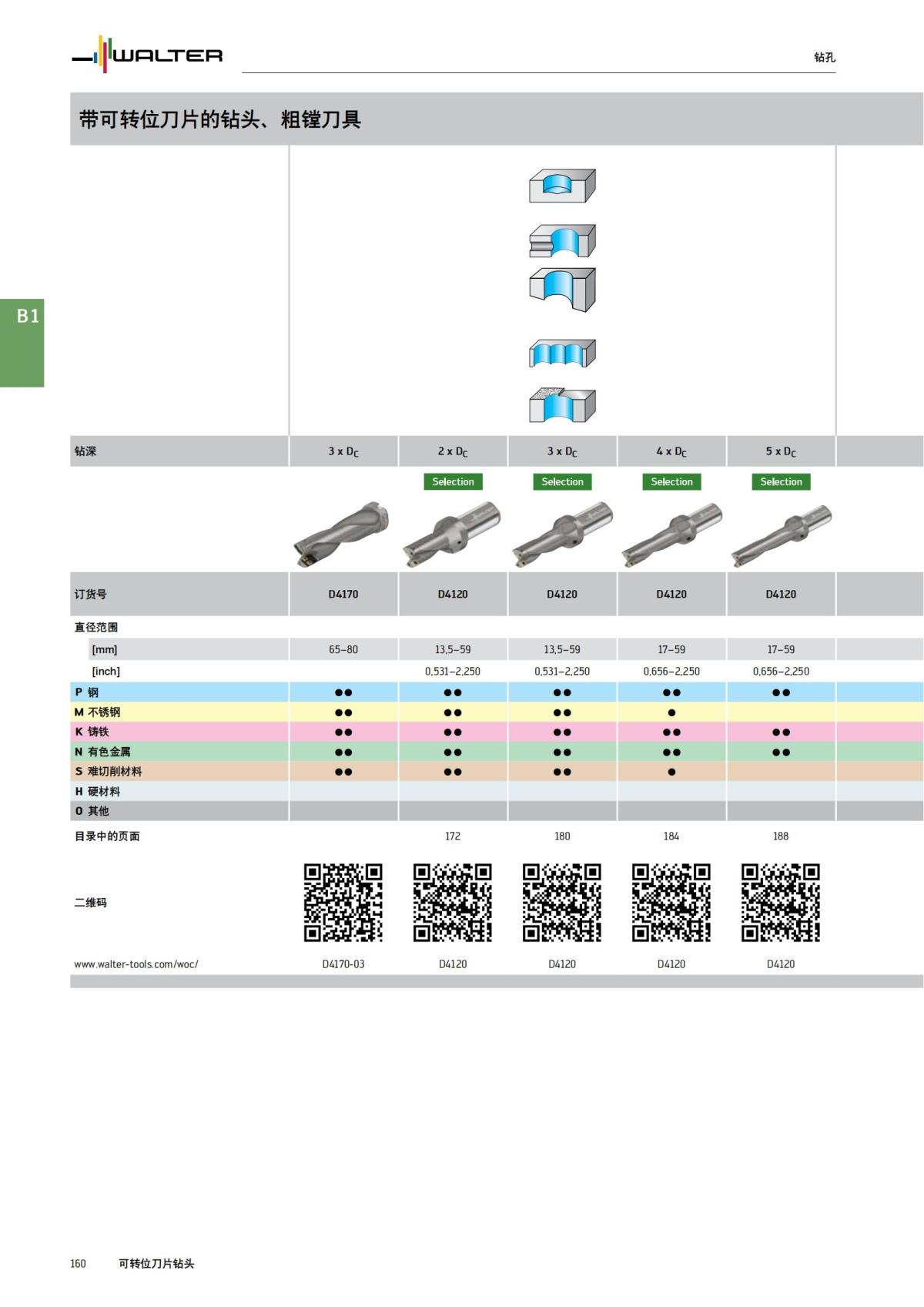Click the 二维码 row label
Screen dimensions: 924x1307
pos(90,903)
